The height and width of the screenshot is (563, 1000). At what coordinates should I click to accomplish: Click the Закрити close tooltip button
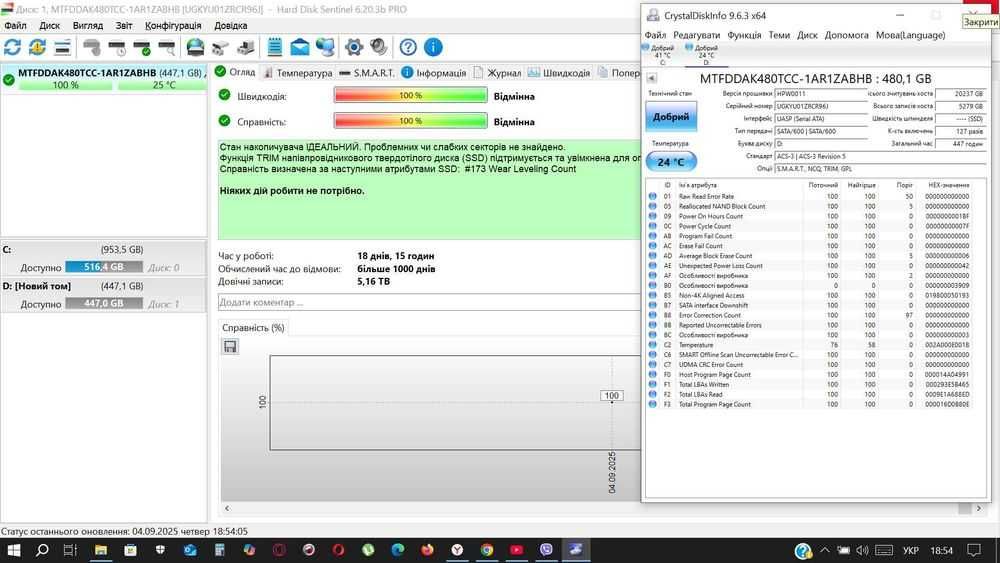pyautogui.click(x=980, y=22)
